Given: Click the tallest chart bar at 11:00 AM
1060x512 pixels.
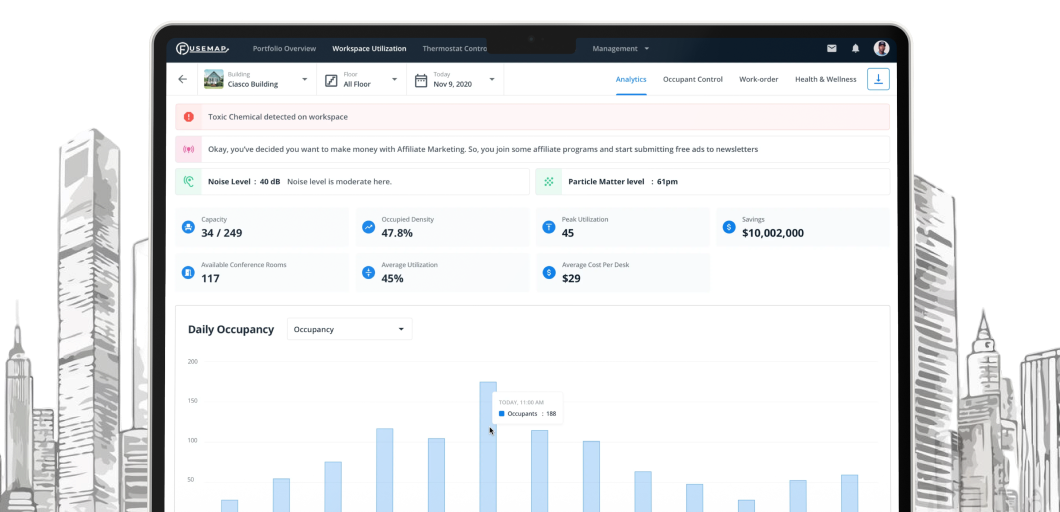Looking at the screenshot, I should click(488, 446).
